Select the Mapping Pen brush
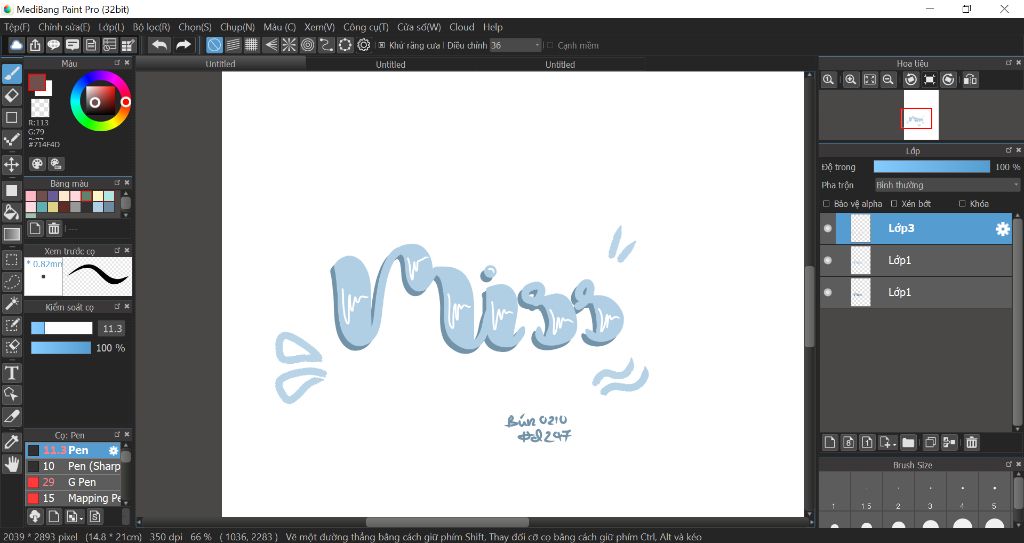This screenshot has width=1024, height=543. coord(73,498)
